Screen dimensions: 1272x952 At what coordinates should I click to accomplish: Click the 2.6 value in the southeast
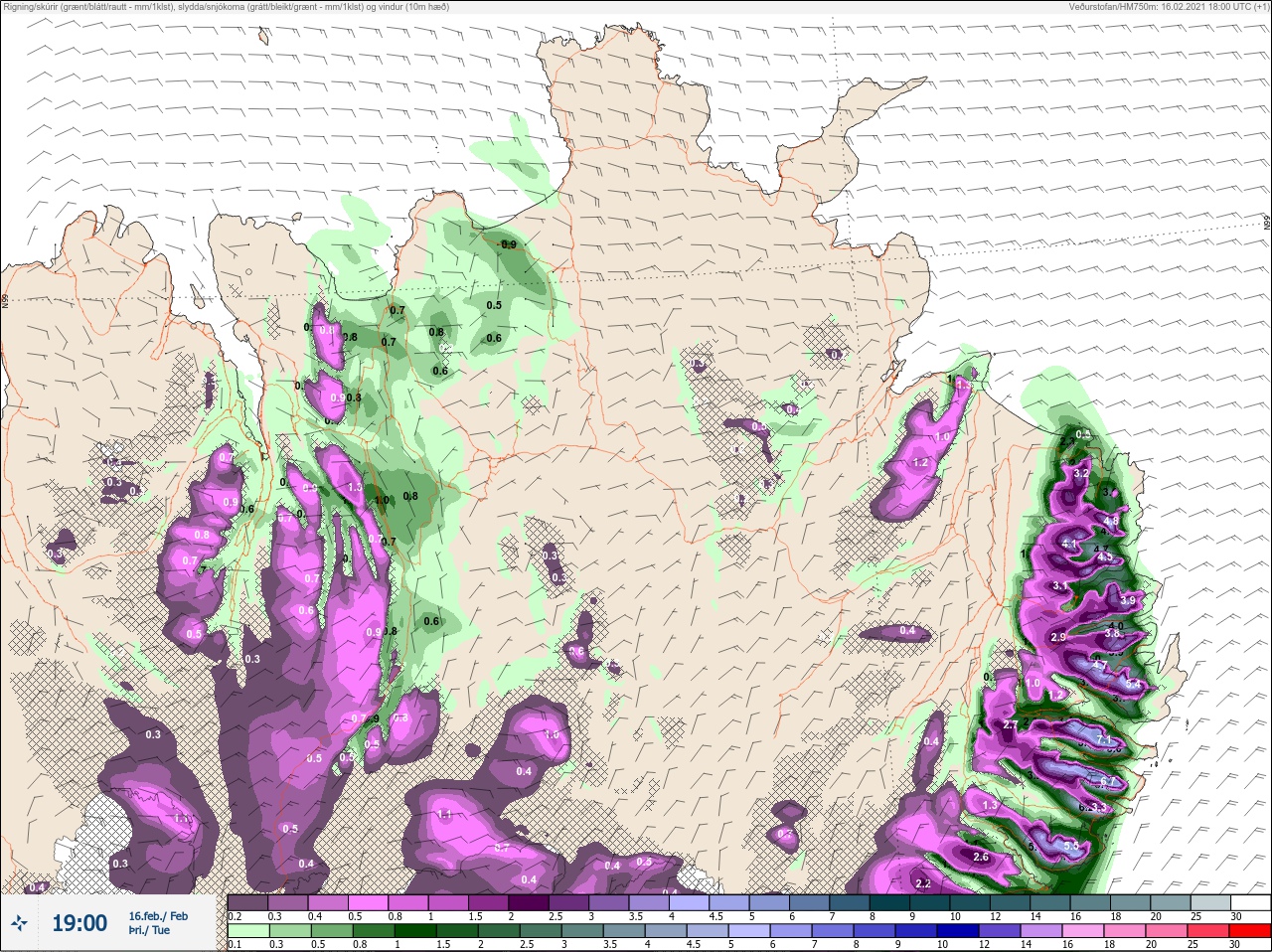981,857
